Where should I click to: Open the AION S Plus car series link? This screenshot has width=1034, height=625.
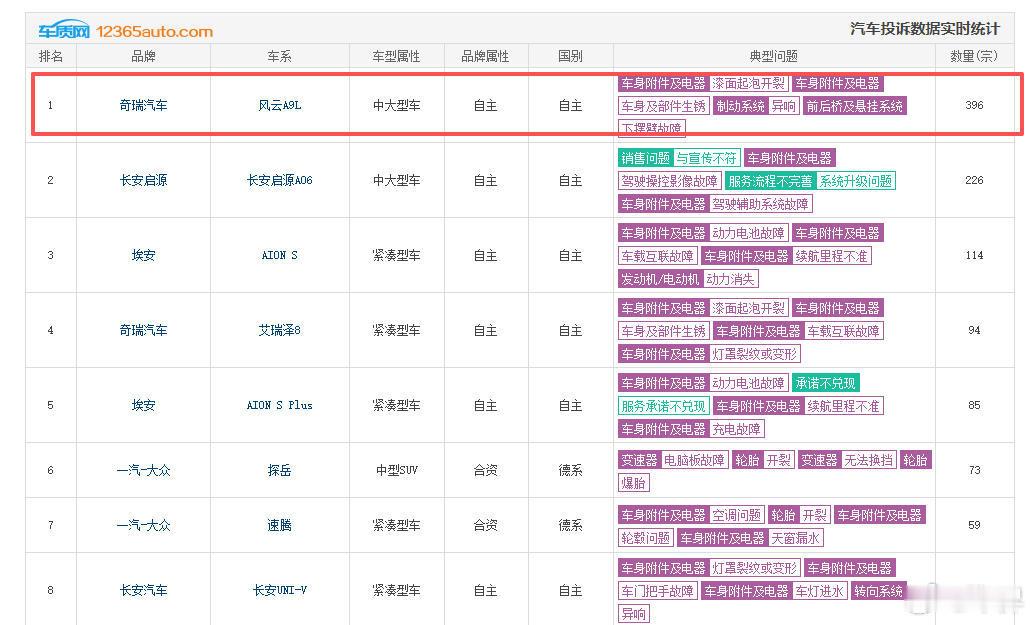[279, 405]
